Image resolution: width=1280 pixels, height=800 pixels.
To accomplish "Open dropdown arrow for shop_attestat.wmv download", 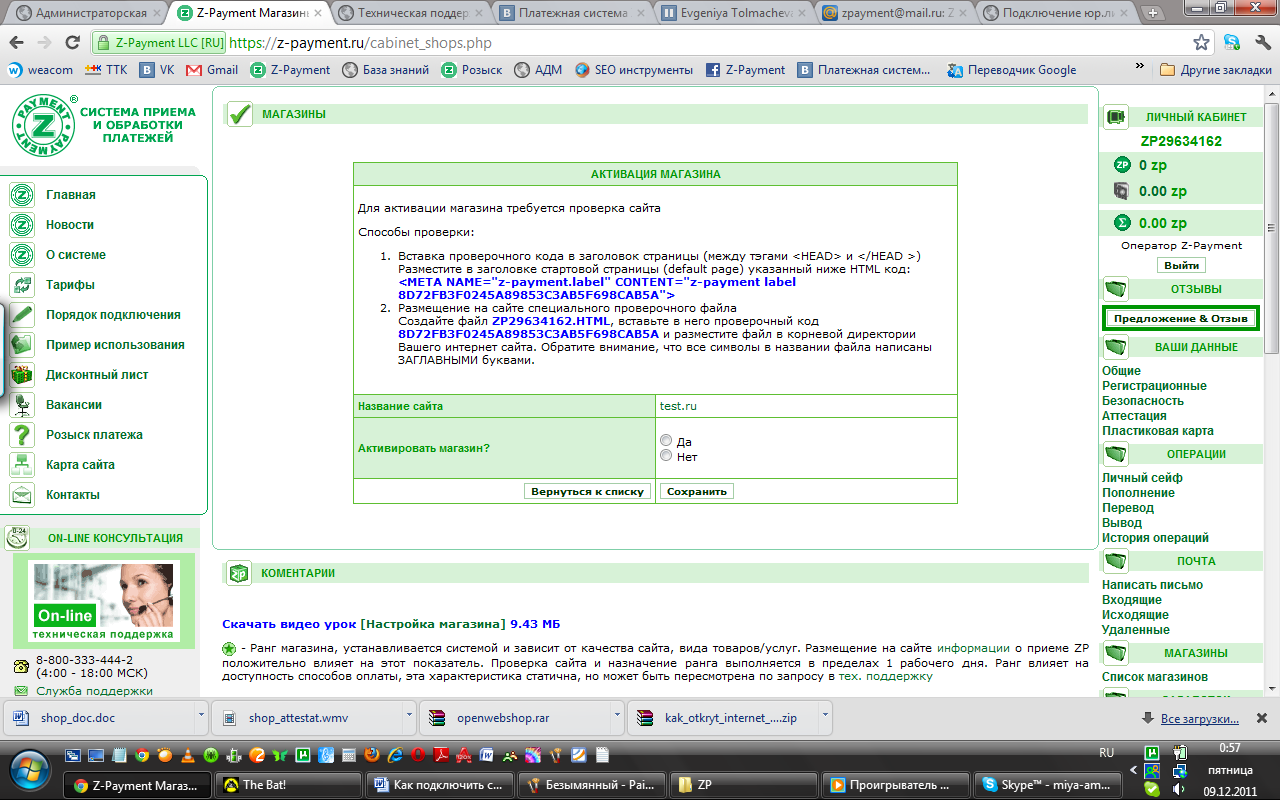I will tap(409, 717).
